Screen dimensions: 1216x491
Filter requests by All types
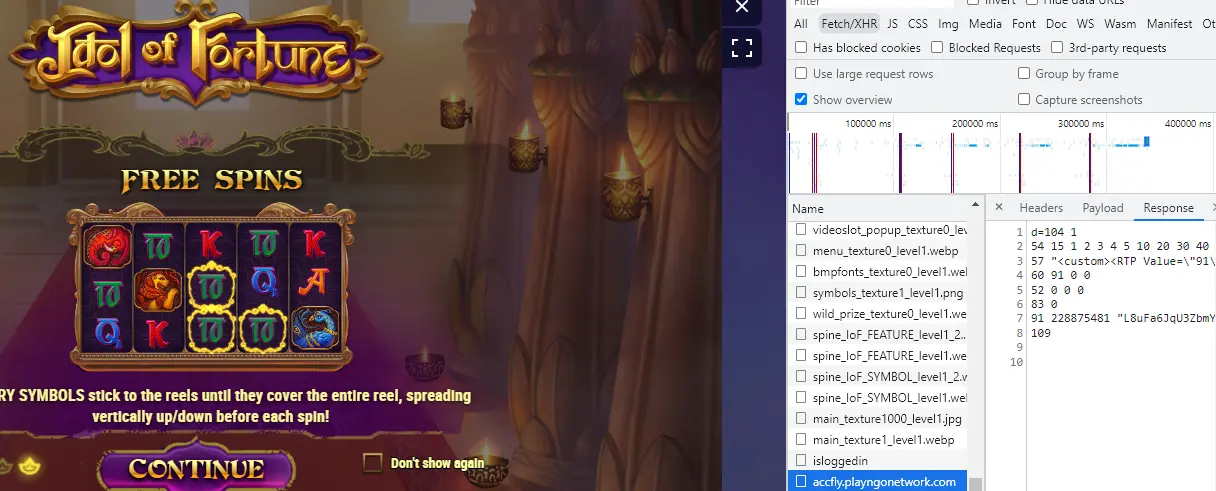801,24
